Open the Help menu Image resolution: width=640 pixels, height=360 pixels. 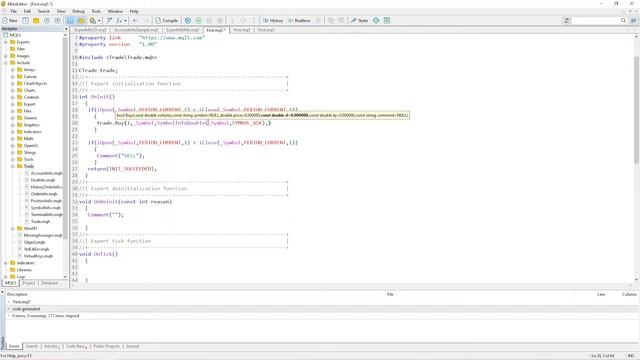(x=134, y=11)
